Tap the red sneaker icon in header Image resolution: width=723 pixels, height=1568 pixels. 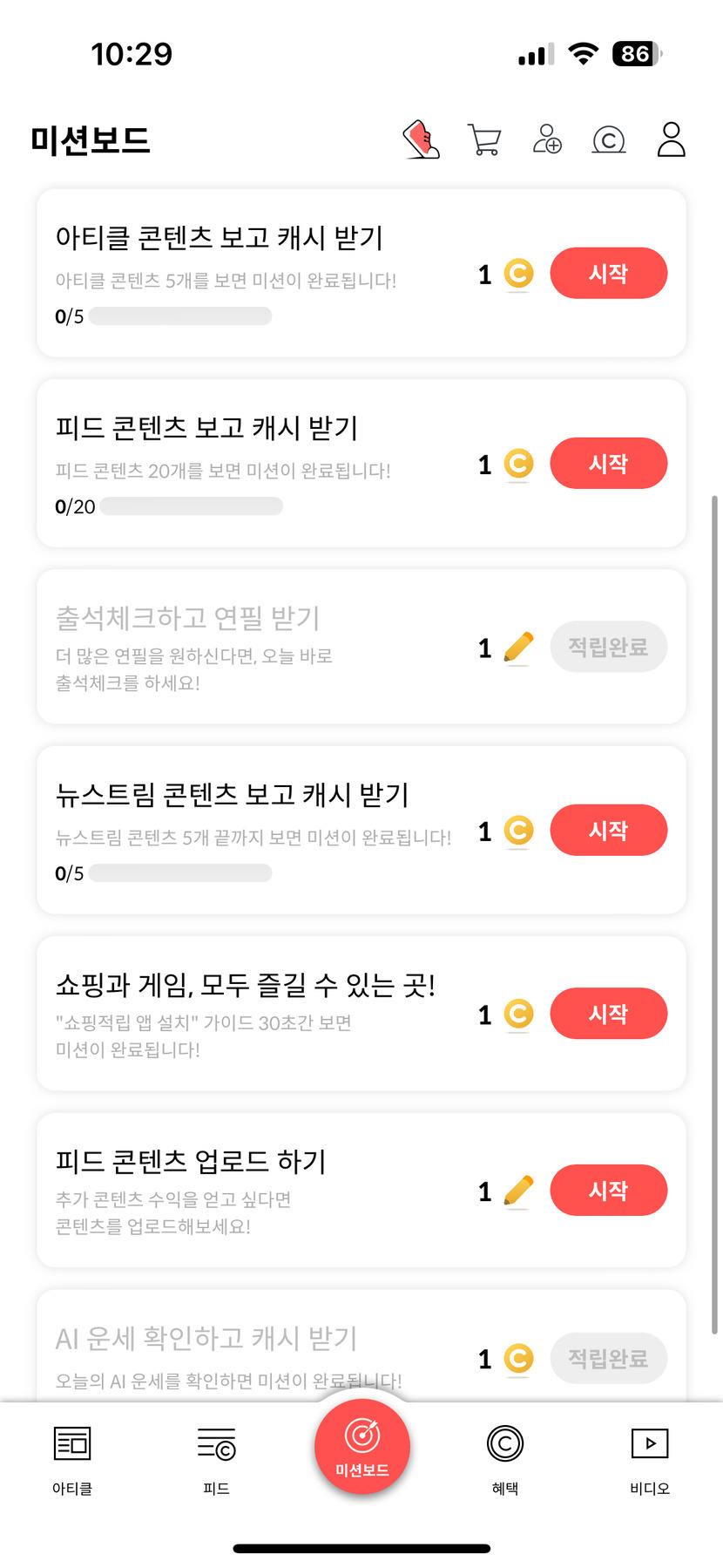point(422,139)
